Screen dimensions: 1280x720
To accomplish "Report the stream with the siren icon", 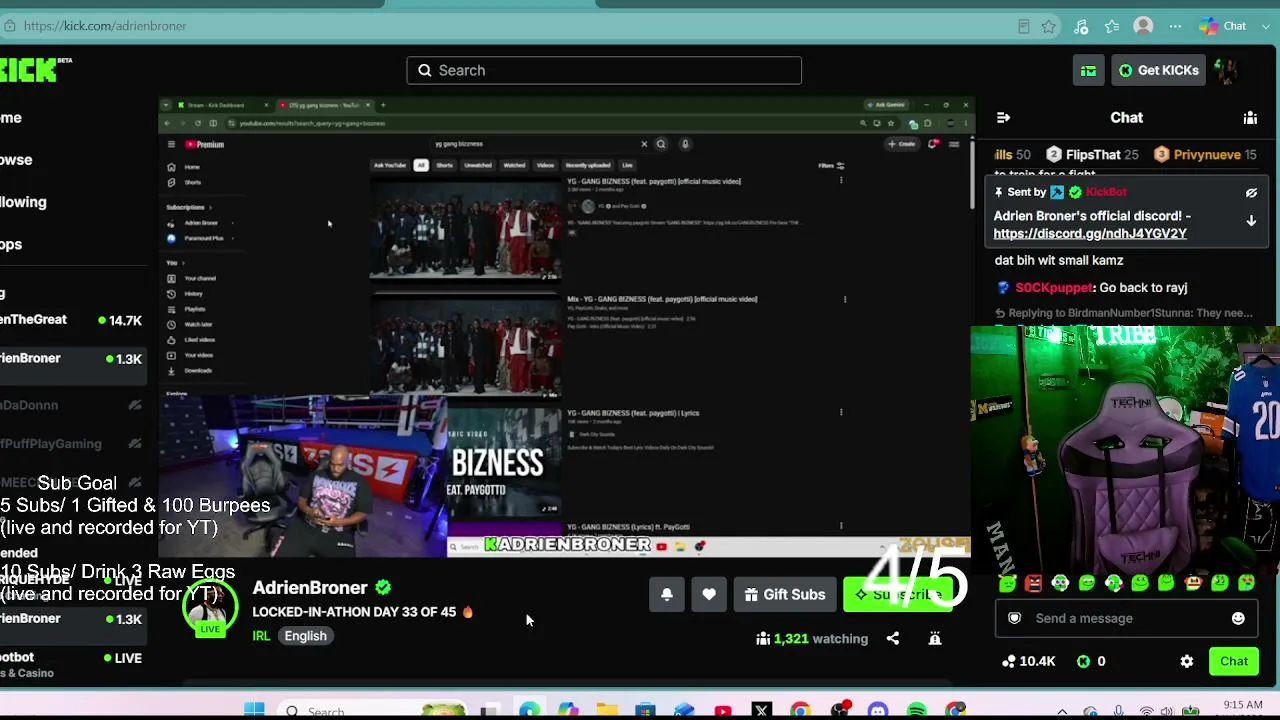I will pos(935,639).
